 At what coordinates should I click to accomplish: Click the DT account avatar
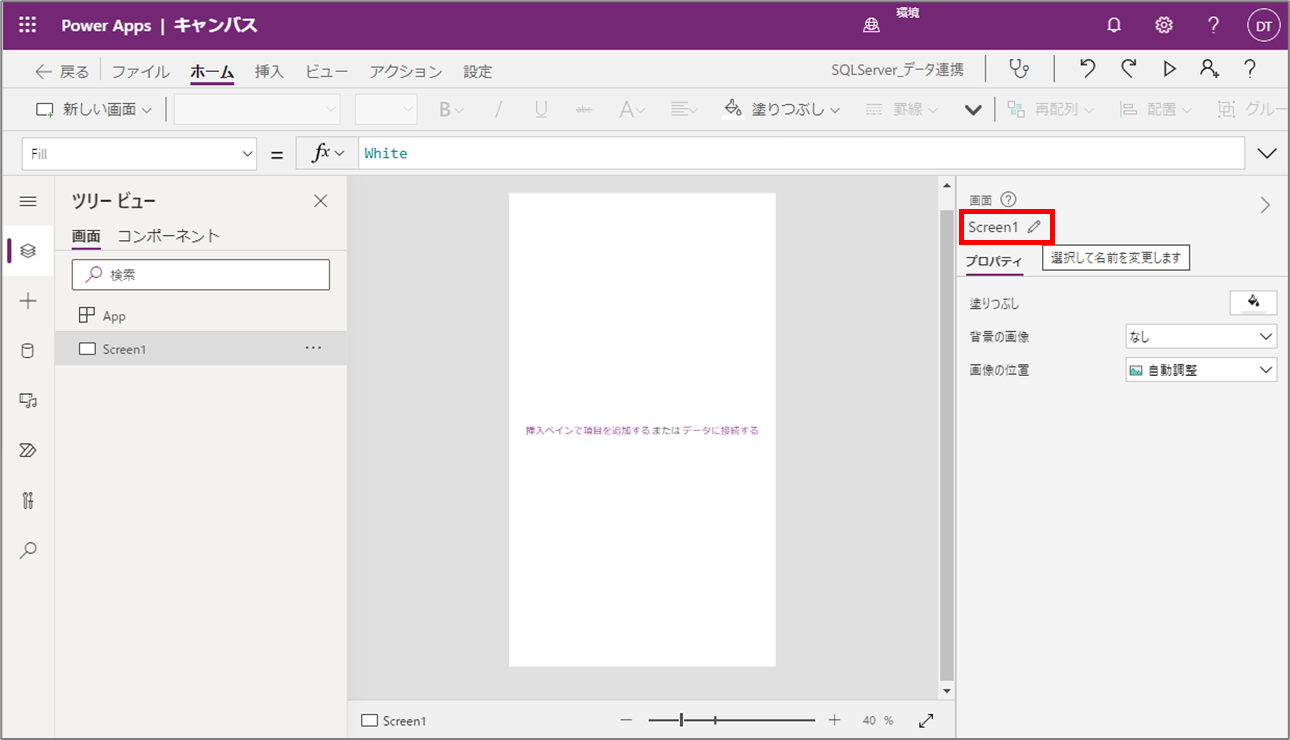coord(1264,26)
